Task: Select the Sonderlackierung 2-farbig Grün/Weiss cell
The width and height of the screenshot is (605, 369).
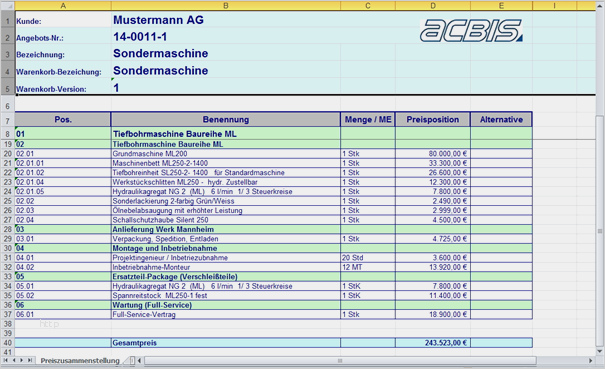Action: pos(226,201)
